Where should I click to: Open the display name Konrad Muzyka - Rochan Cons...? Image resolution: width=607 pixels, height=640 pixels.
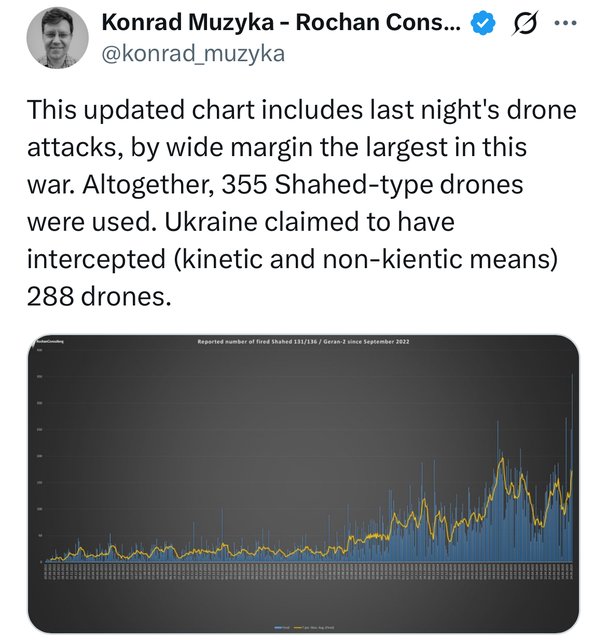click(281, 22)
